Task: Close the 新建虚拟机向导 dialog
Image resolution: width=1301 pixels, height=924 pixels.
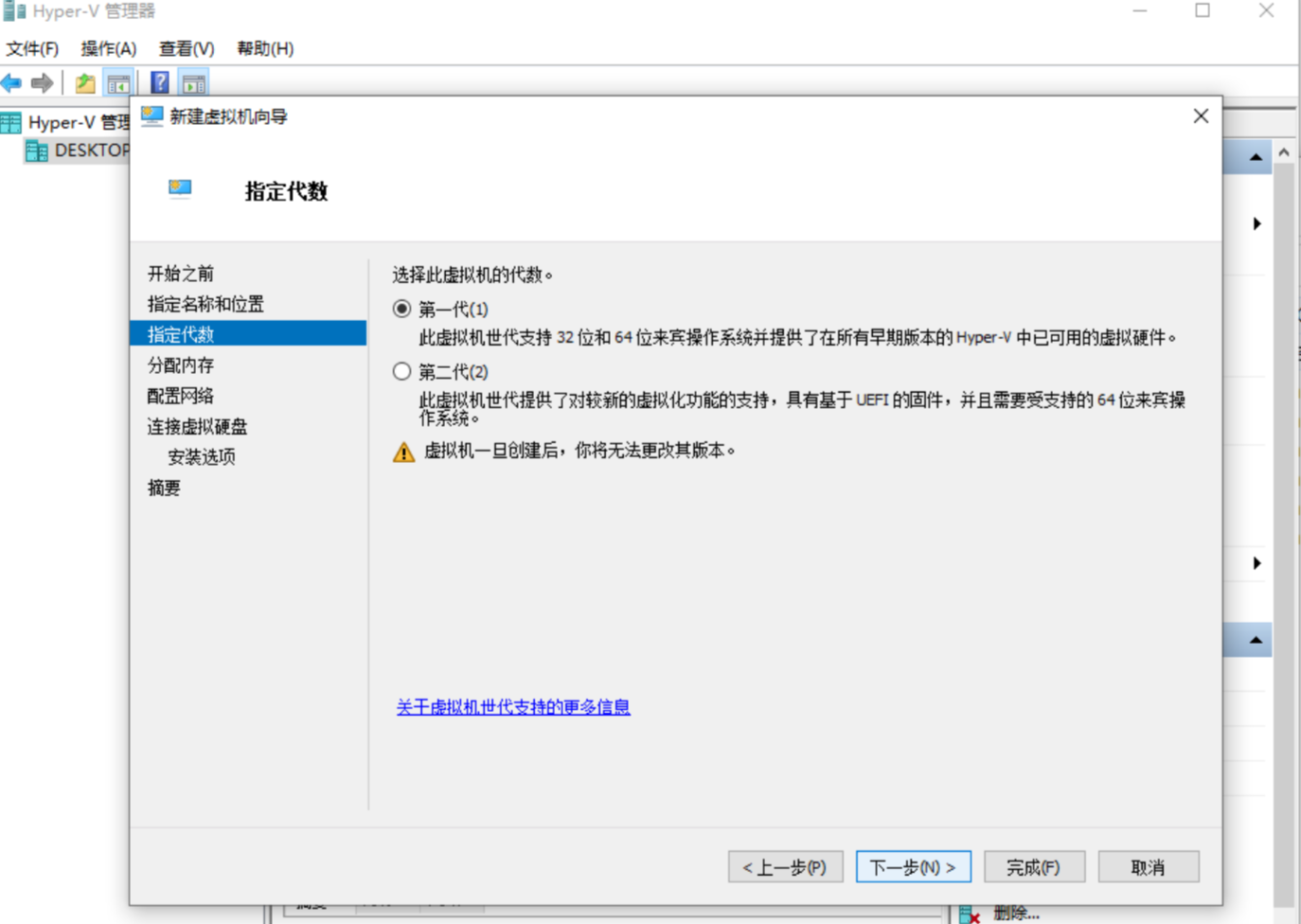Action: pos(1201,115)
